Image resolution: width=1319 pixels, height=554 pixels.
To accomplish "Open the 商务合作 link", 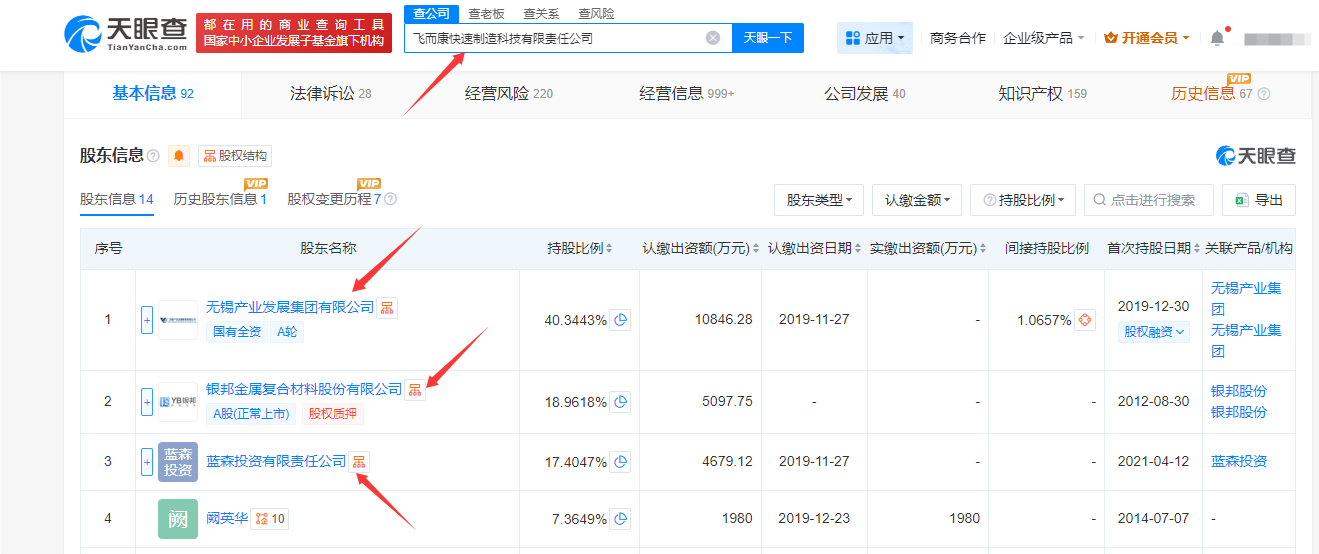I will point(957,38).
